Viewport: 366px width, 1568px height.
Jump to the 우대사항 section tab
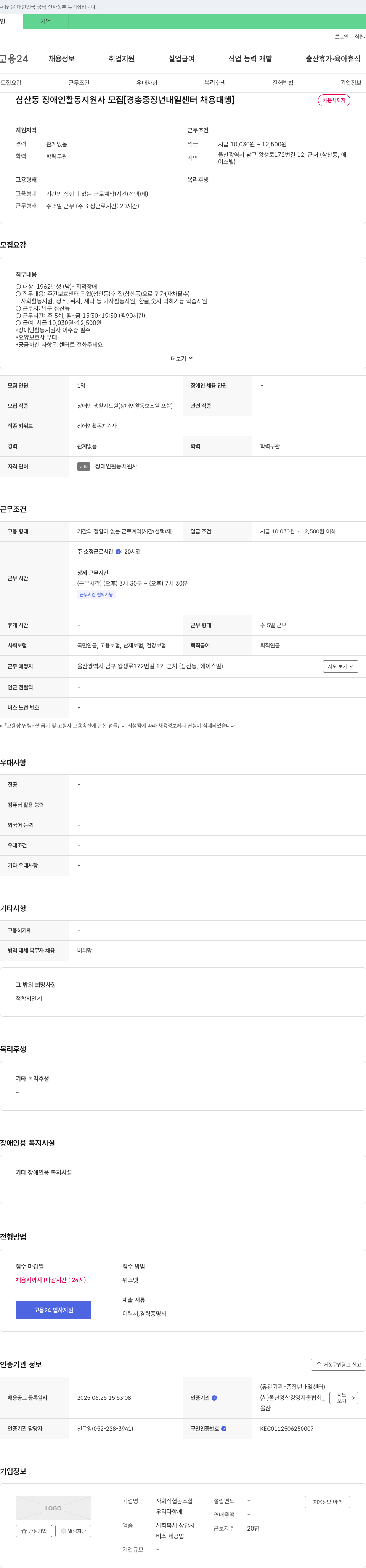[146, 83]
